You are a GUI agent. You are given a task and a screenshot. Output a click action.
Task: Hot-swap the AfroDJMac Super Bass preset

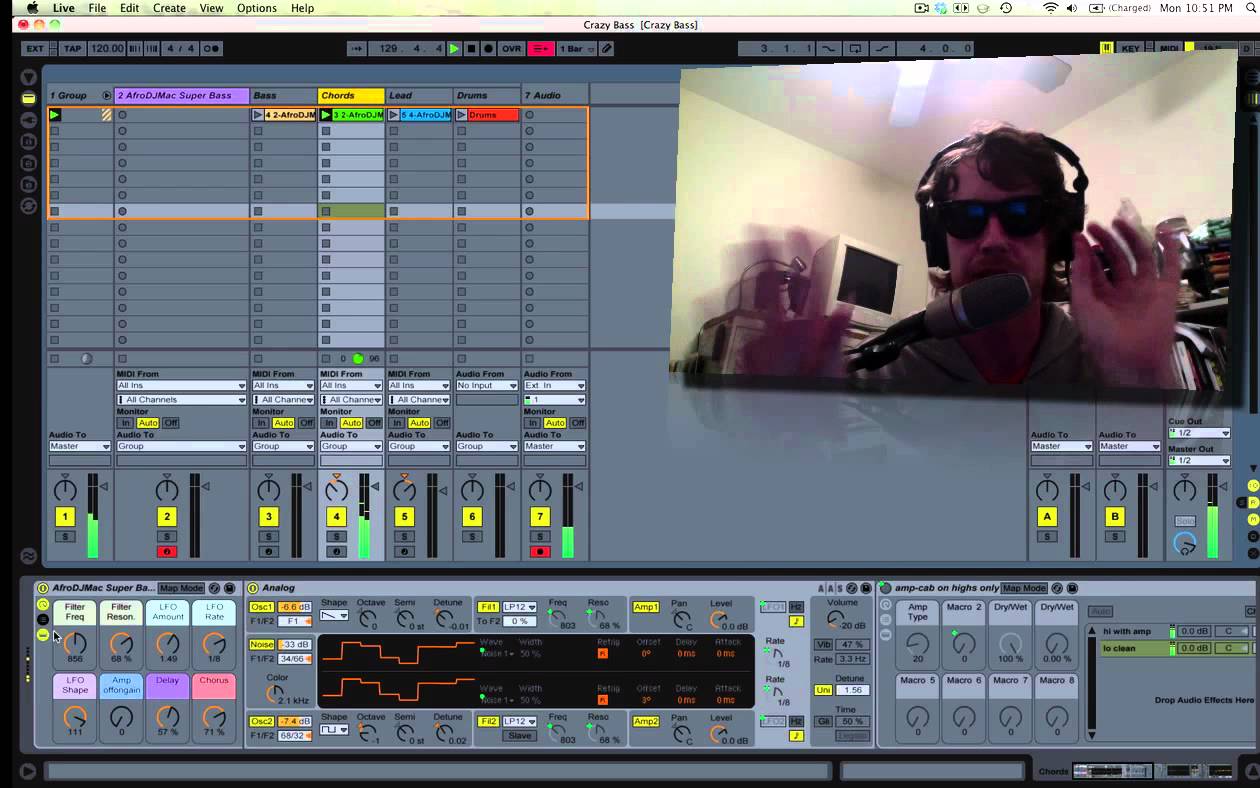(x=214, y=588)
